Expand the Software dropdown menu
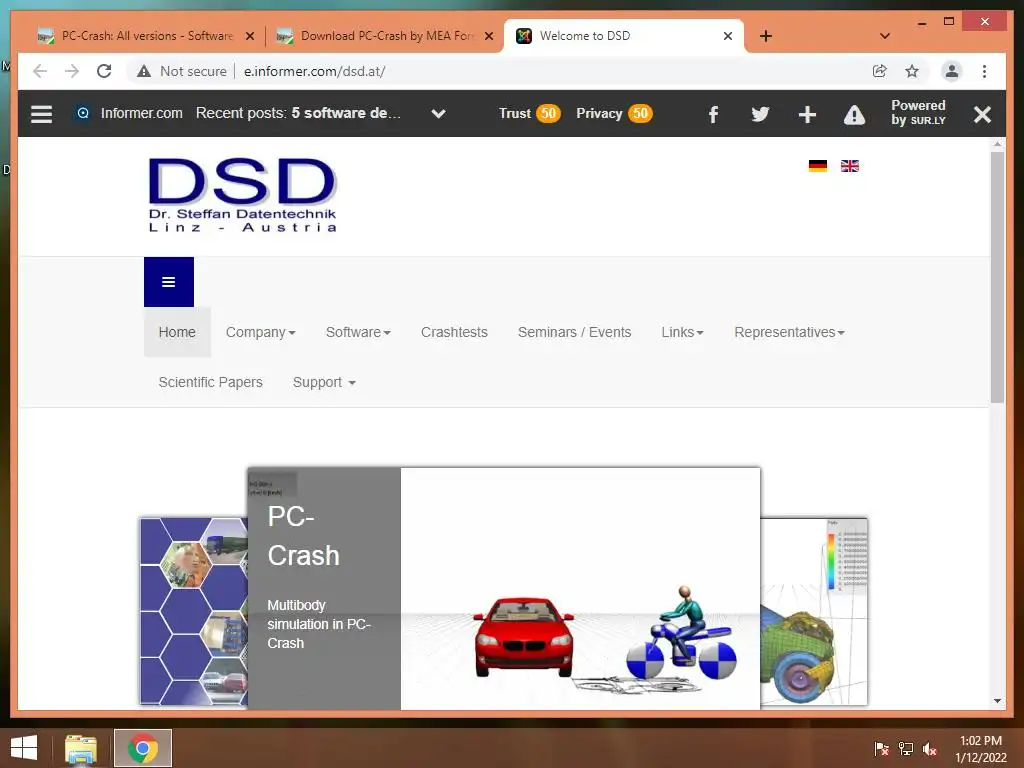Image resolution: width=1024 pixels, height=768 pixels. [358, 332]
